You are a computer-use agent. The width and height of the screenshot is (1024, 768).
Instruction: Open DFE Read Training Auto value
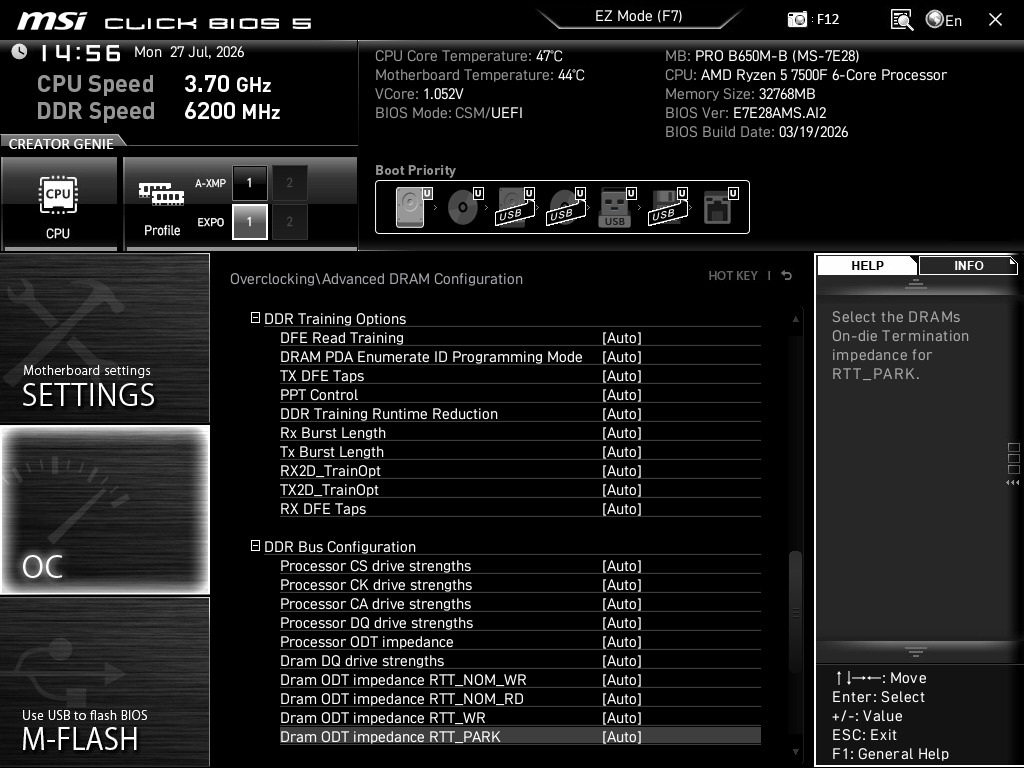click(x=622, y=338)
